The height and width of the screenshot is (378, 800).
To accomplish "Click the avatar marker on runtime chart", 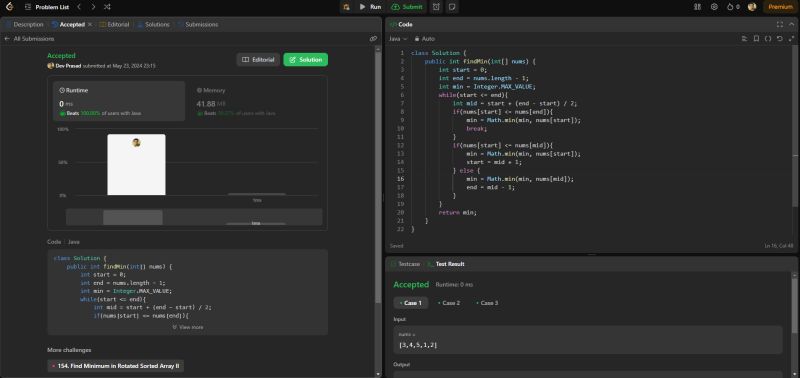I will click(136, 142).
